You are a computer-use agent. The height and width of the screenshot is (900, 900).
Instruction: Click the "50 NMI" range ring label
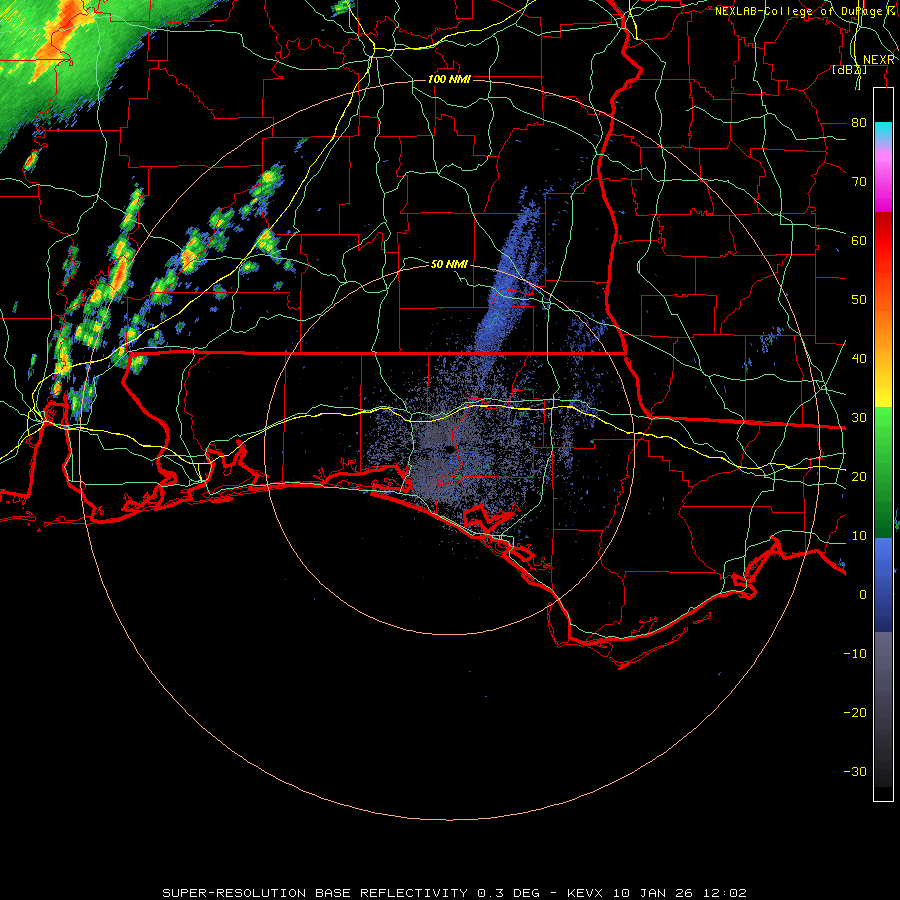(x=449, y=264)
